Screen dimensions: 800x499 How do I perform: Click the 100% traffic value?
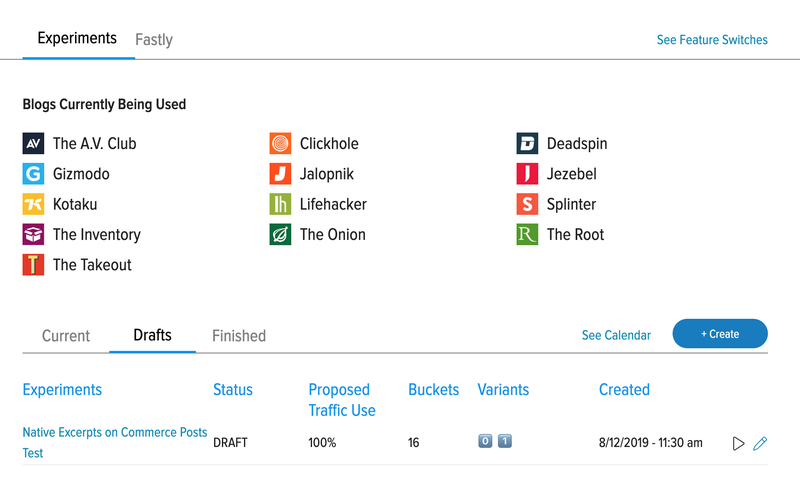tap(322, 443)
